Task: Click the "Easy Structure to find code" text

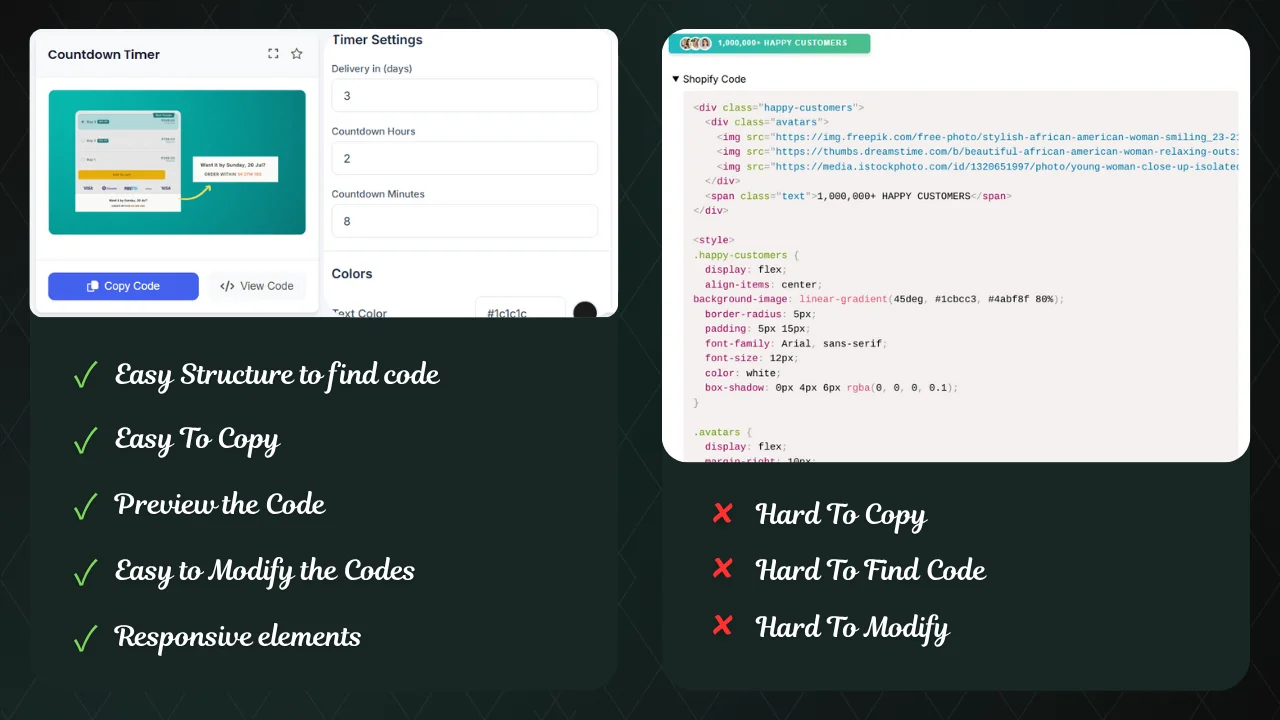Action: click(x=277, y=375)
